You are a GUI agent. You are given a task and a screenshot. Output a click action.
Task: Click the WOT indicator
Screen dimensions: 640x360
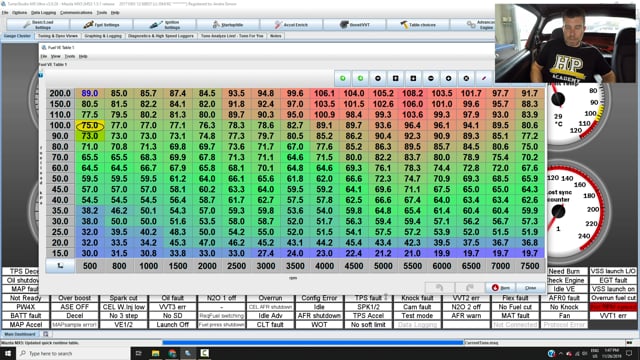click(x=319, y=324)
